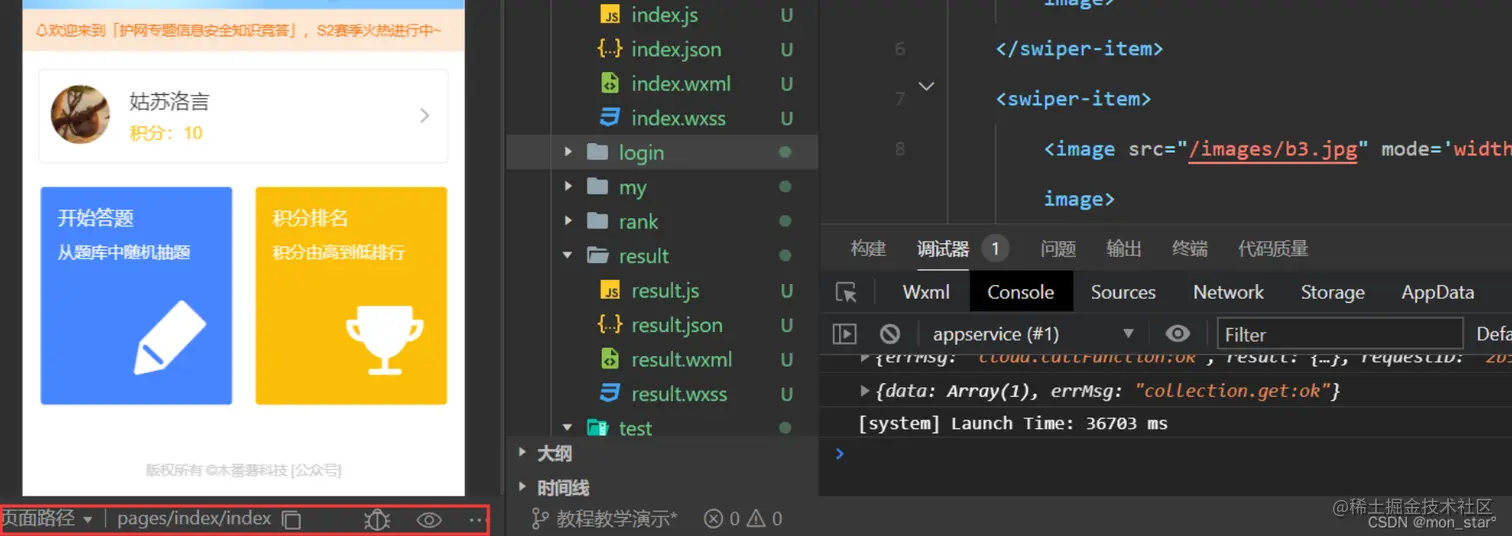
Task: Open the bug debug icon in simulator bar
Action: point(377,520)
